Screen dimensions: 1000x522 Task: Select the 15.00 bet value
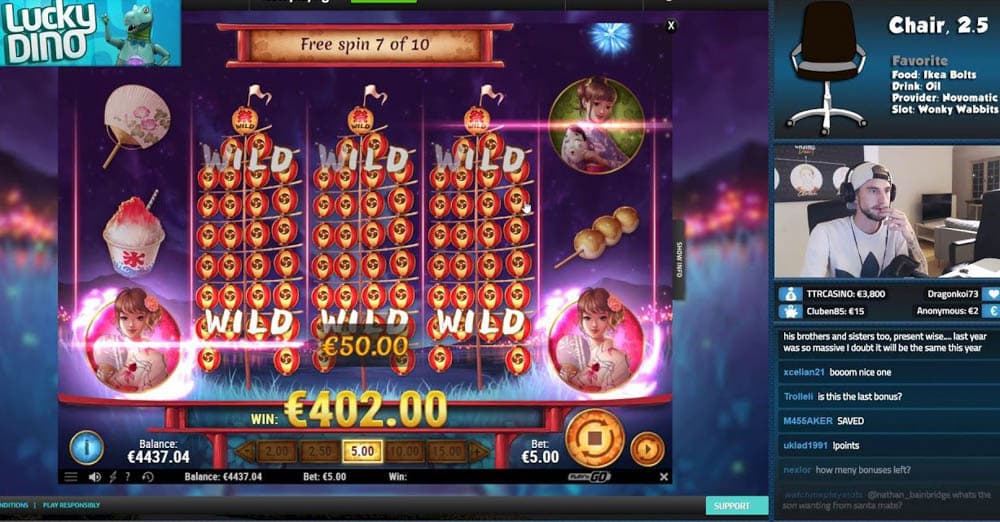tap(446, 452)
